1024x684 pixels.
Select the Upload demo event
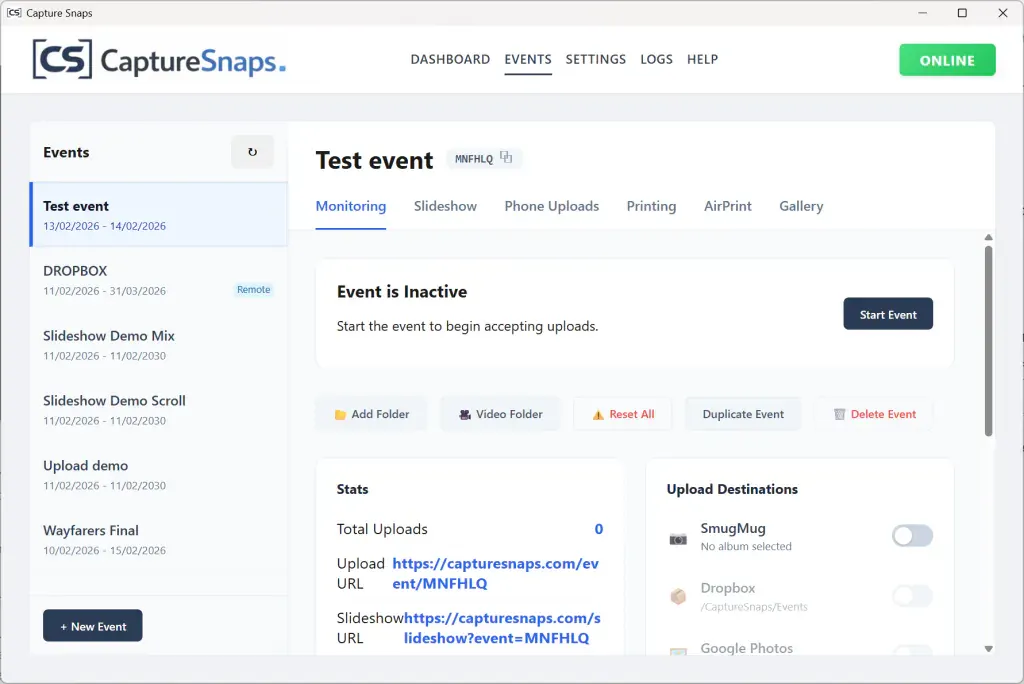159,474
